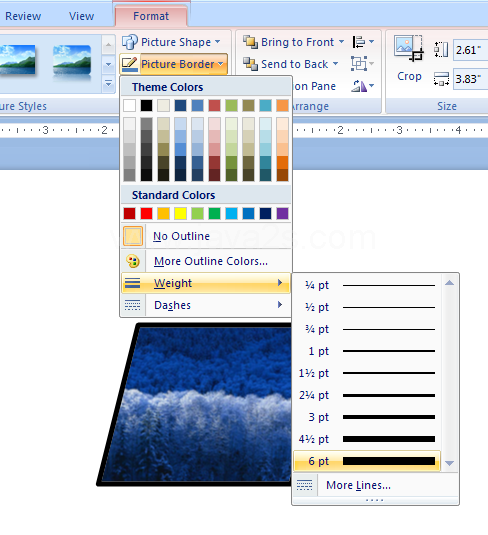Viewport: 488px width, 535px height.
Task: Click the More Outline Colors palette icon
Action: coord(133,261)
